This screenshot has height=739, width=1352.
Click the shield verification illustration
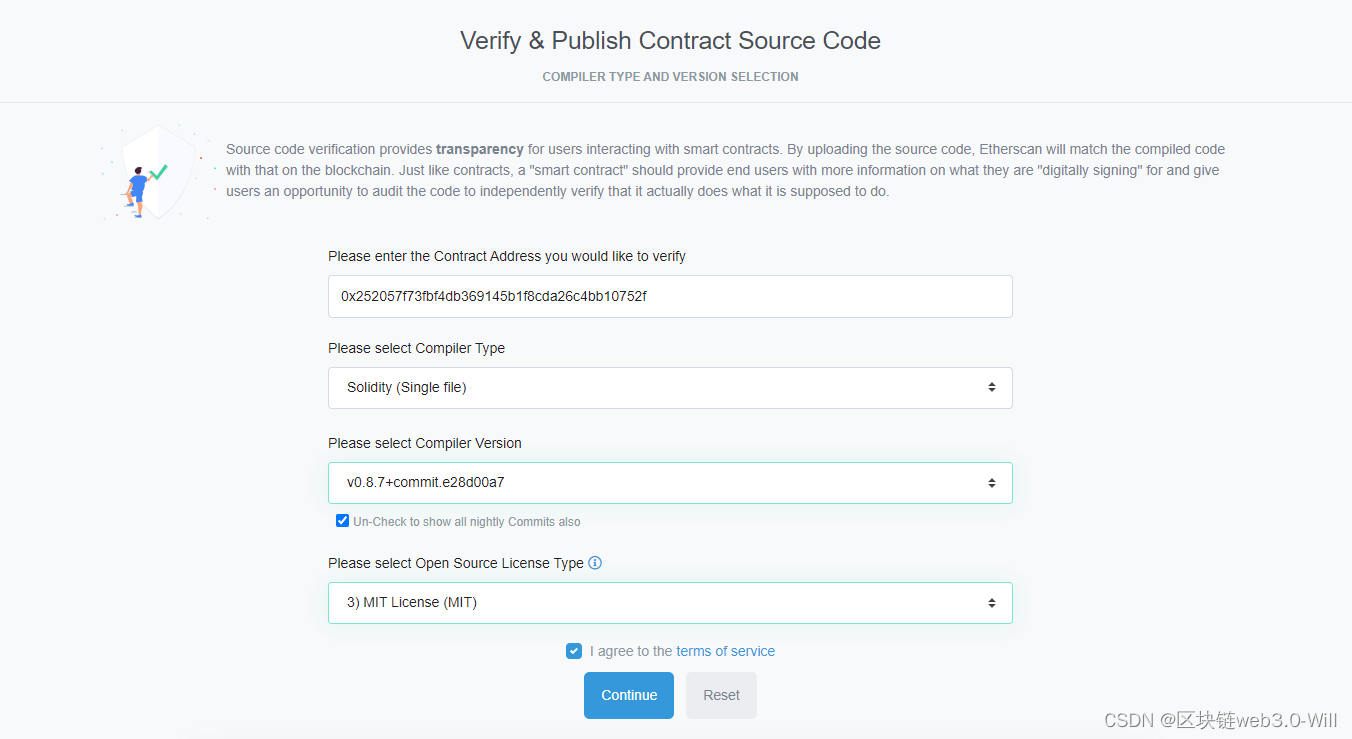[x=158, y=171]
